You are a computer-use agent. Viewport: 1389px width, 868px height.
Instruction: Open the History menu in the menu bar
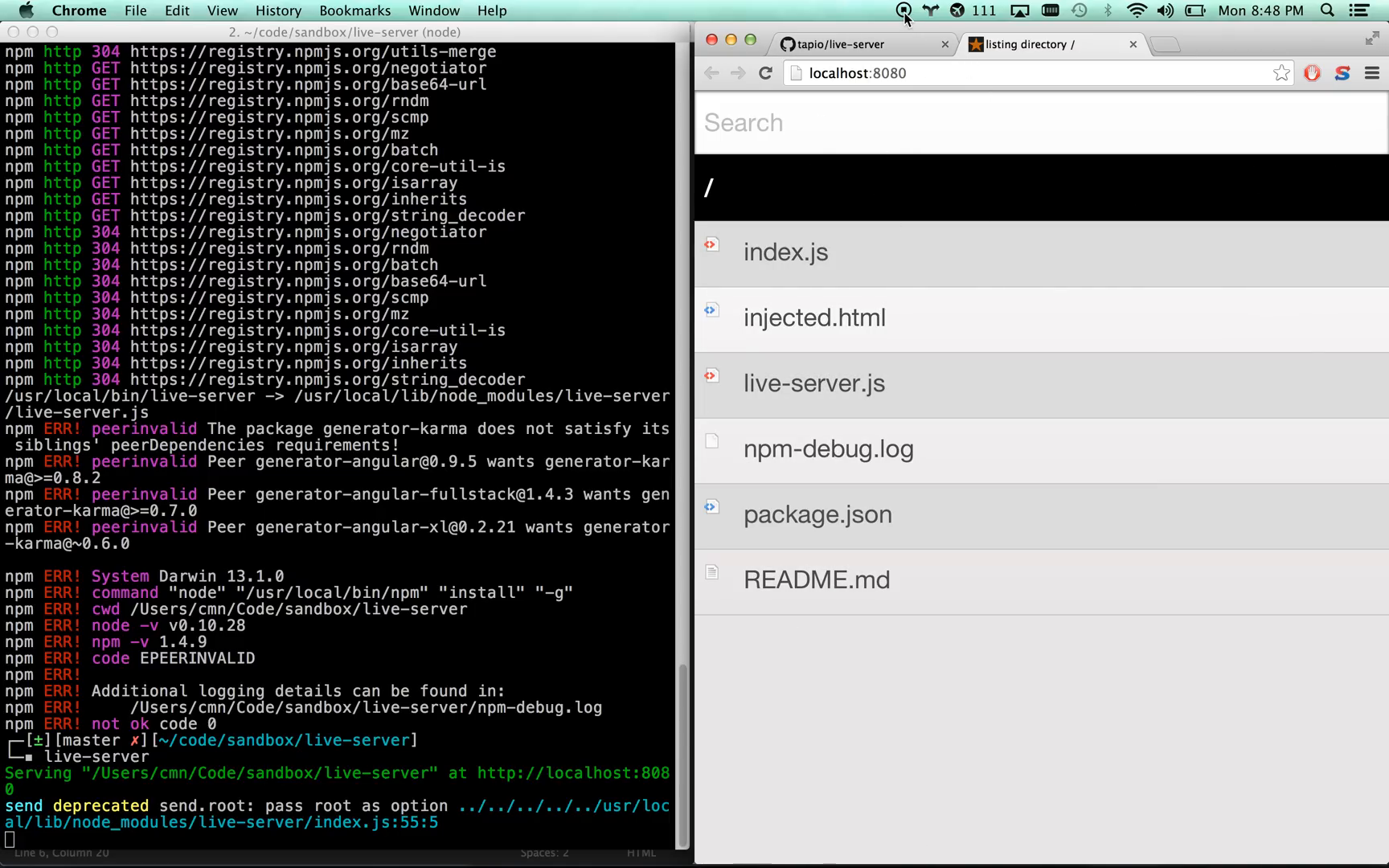(277, 10)
